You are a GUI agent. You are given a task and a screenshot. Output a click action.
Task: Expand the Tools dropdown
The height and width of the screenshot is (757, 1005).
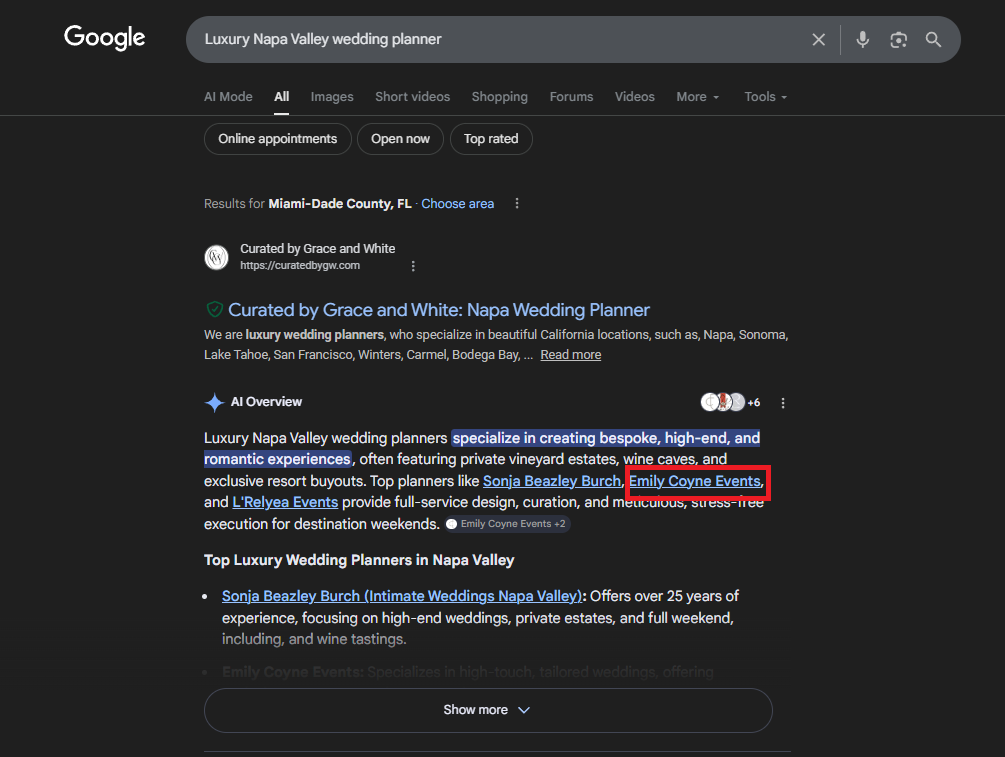pyautogui.click(x=766, y=97)
